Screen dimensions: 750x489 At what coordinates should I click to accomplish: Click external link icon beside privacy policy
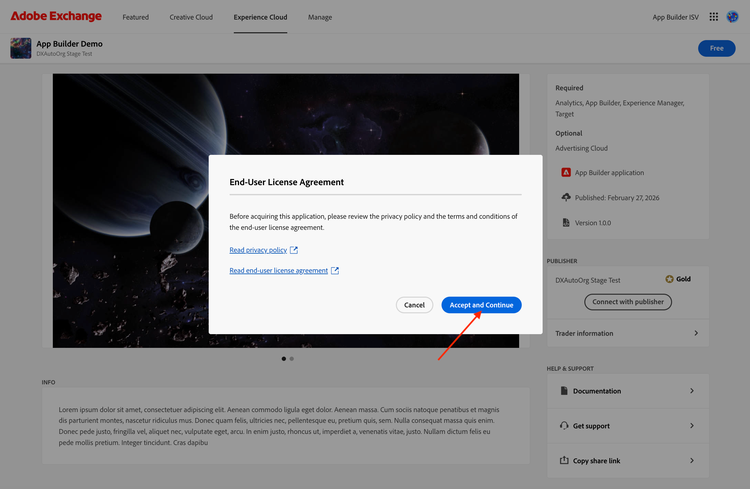(x=294, y=250)
